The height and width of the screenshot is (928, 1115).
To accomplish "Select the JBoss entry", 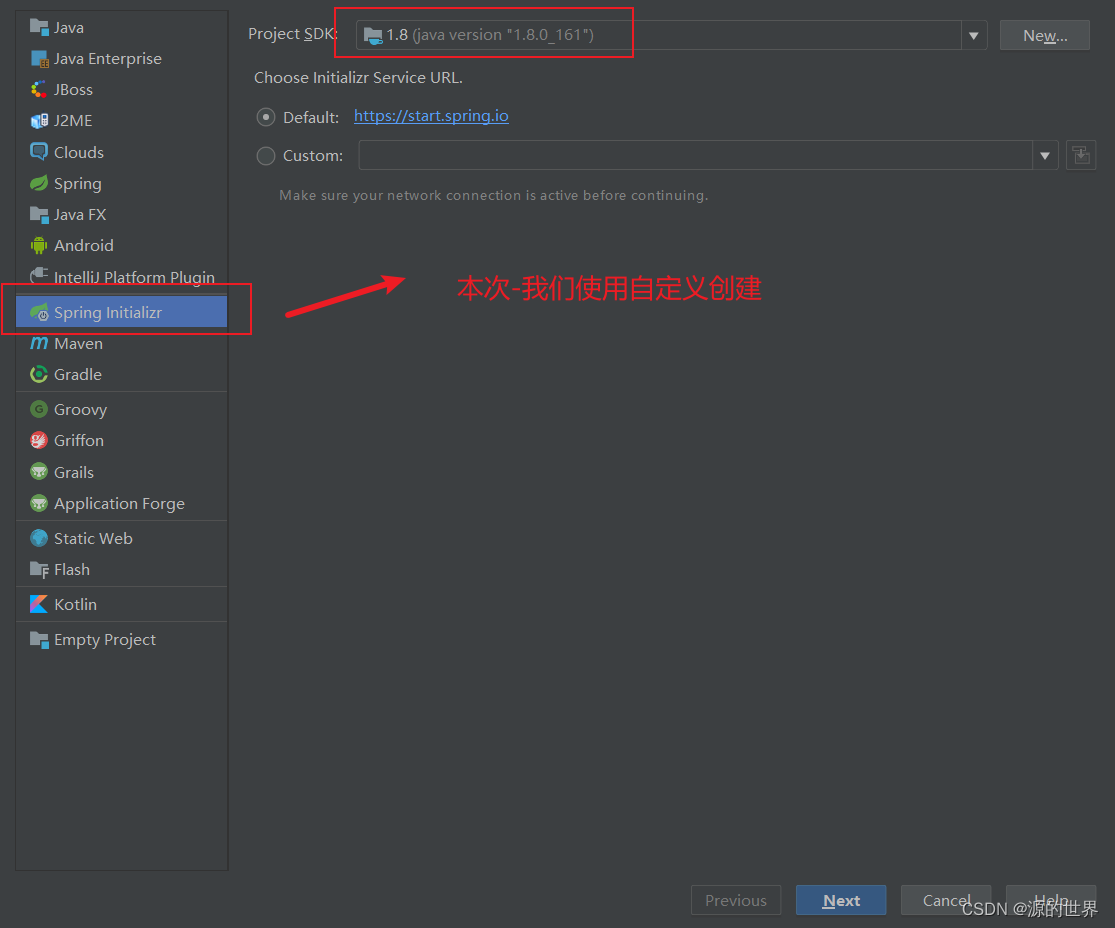I will coord(122,90).
